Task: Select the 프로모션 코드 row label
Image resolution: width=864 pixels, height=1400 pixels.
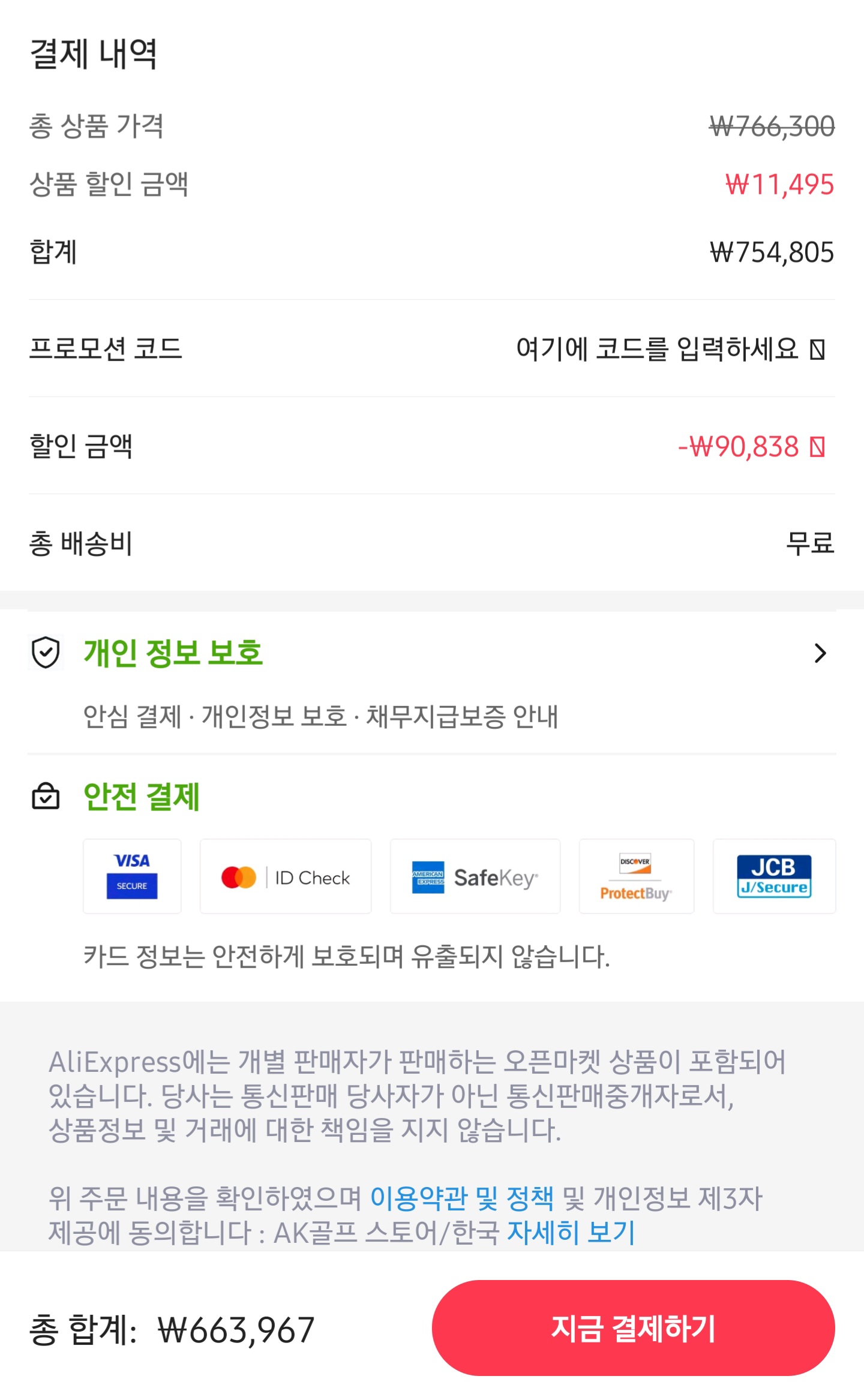Action: point(106,349)
